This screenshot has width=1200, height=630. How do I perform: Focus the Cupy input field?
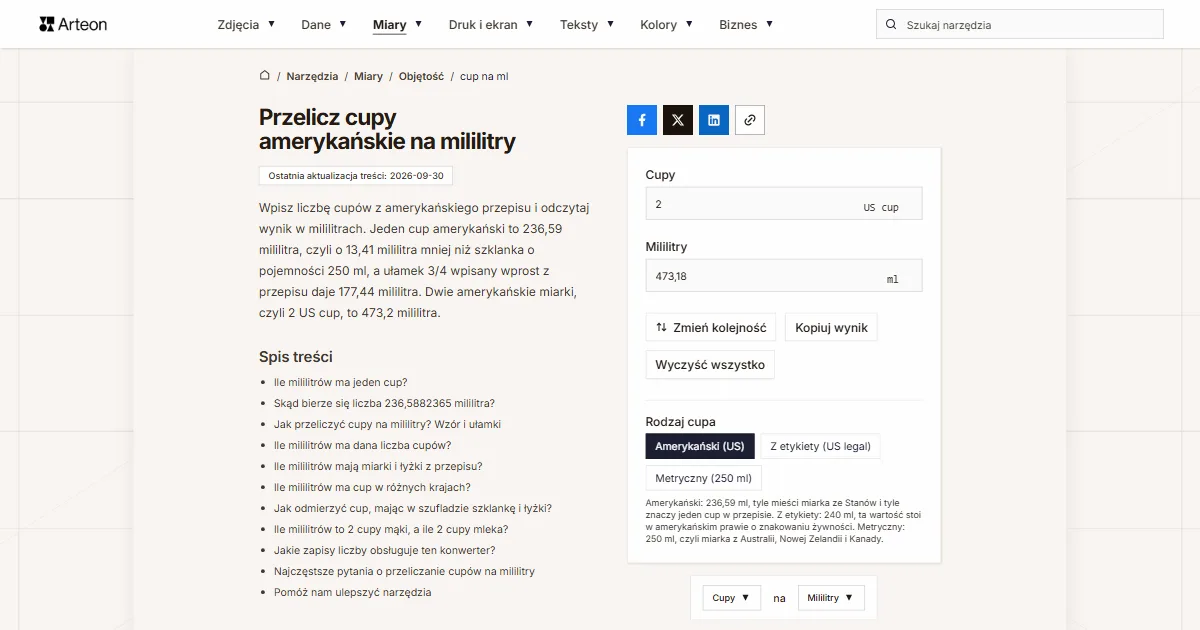click(784, 204)
